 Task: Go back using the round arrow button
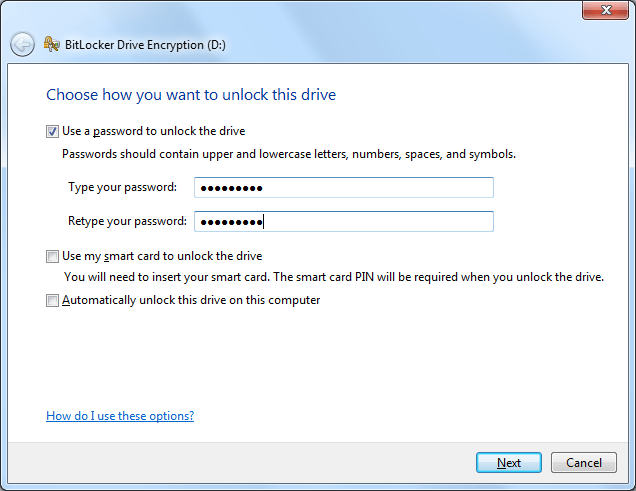[22, 44]
